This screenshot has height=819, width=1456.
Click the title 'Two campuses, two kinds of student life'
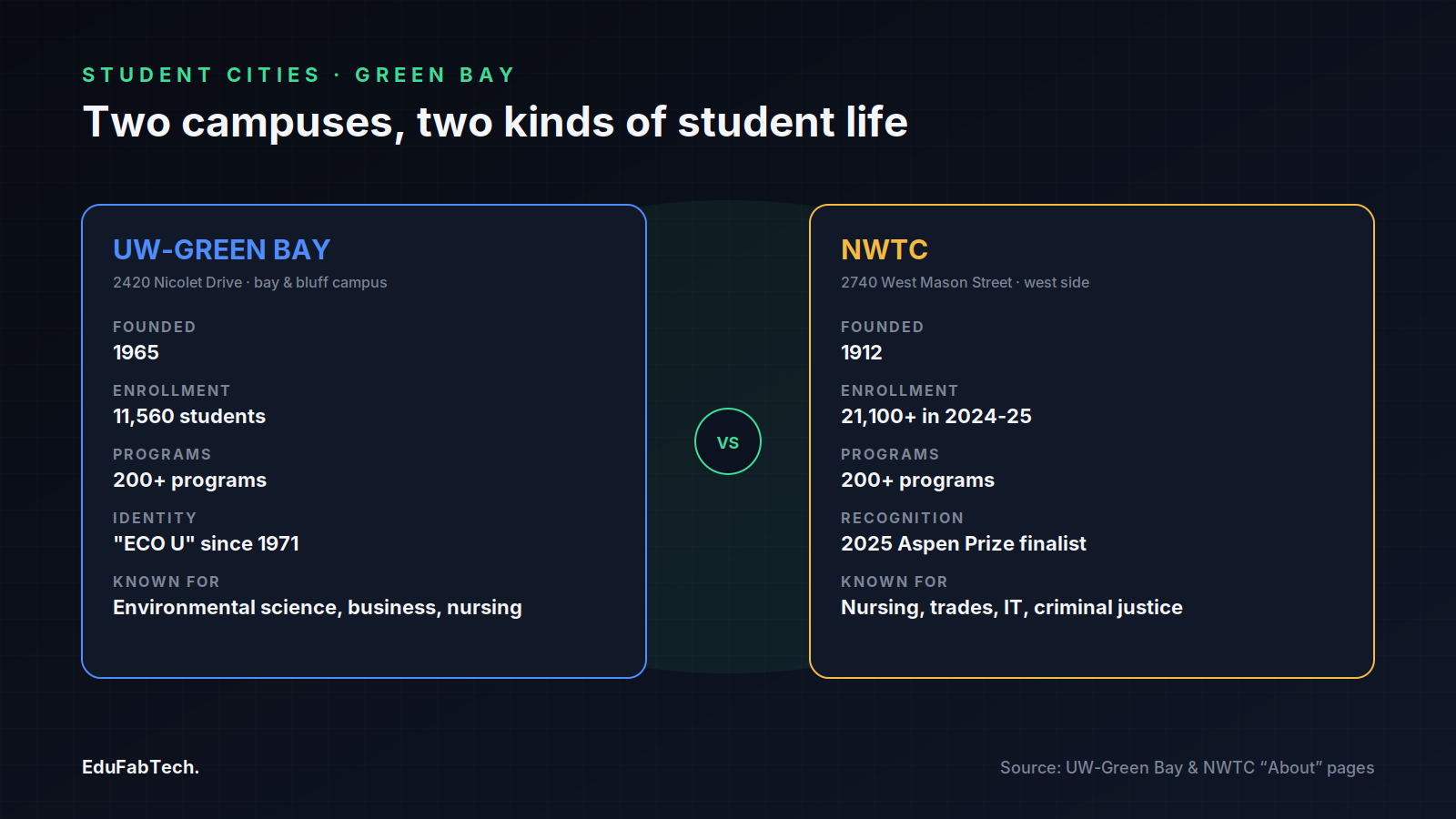(495, 122)
